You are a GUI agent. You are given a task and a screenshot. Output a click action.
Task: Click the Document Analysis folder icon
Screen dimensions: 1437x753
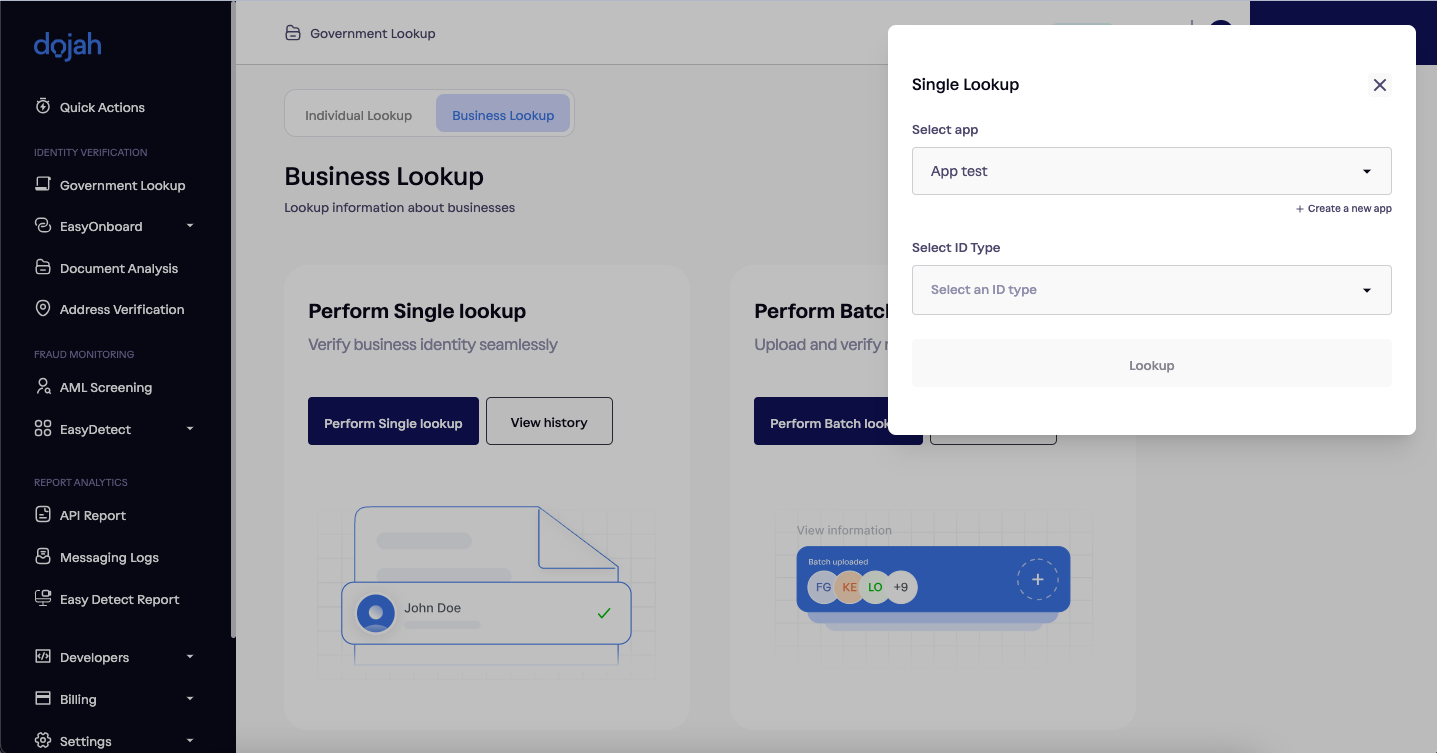coord(43,267)
